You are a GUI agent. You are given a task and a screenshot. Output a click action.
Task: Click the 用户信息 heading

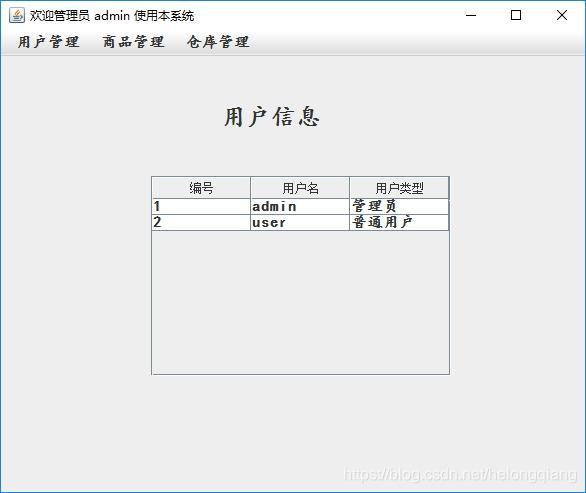(x=272, y=117)
